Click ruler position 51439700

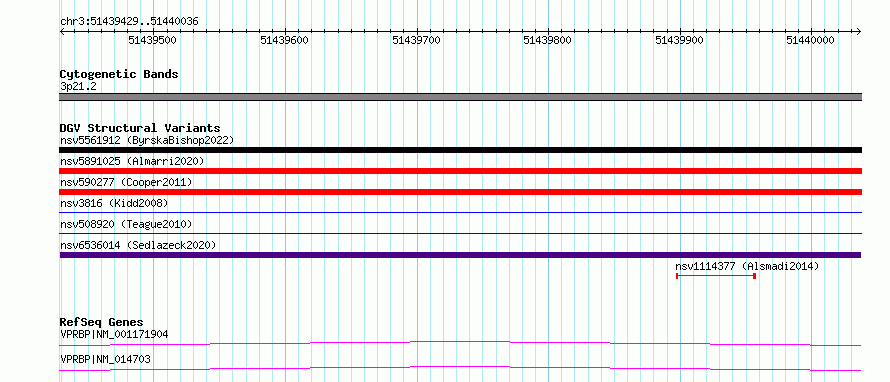coord(417,40)
